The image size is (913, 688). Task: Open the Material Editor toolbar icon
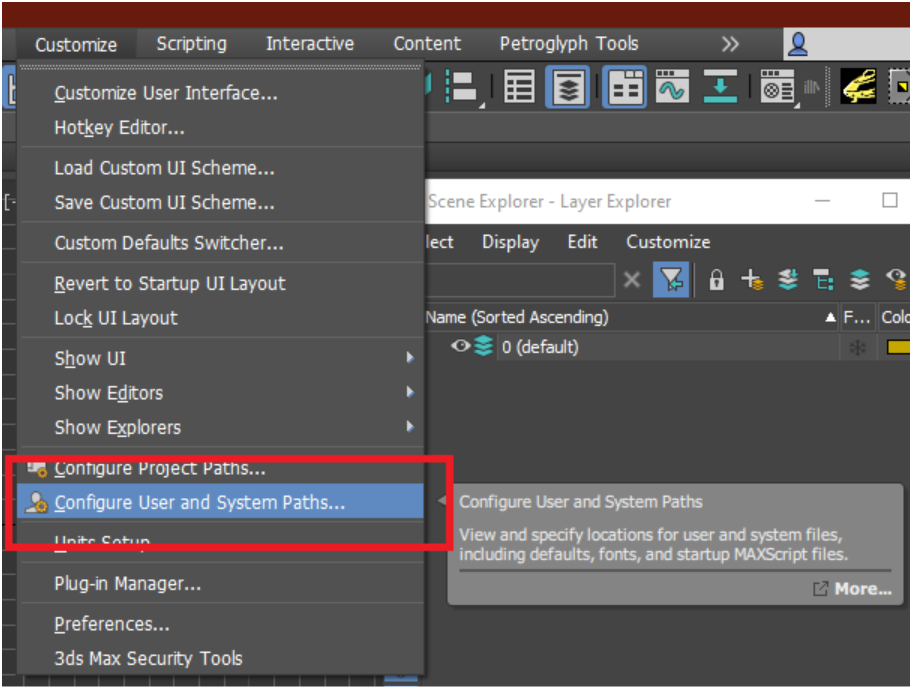(x=777, y=87)
